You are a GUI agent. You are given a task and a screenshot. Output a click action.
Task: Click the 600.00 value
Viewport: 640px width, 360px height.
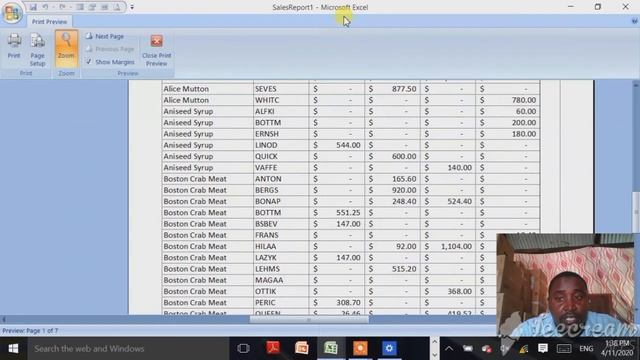[x=404, y=156]
